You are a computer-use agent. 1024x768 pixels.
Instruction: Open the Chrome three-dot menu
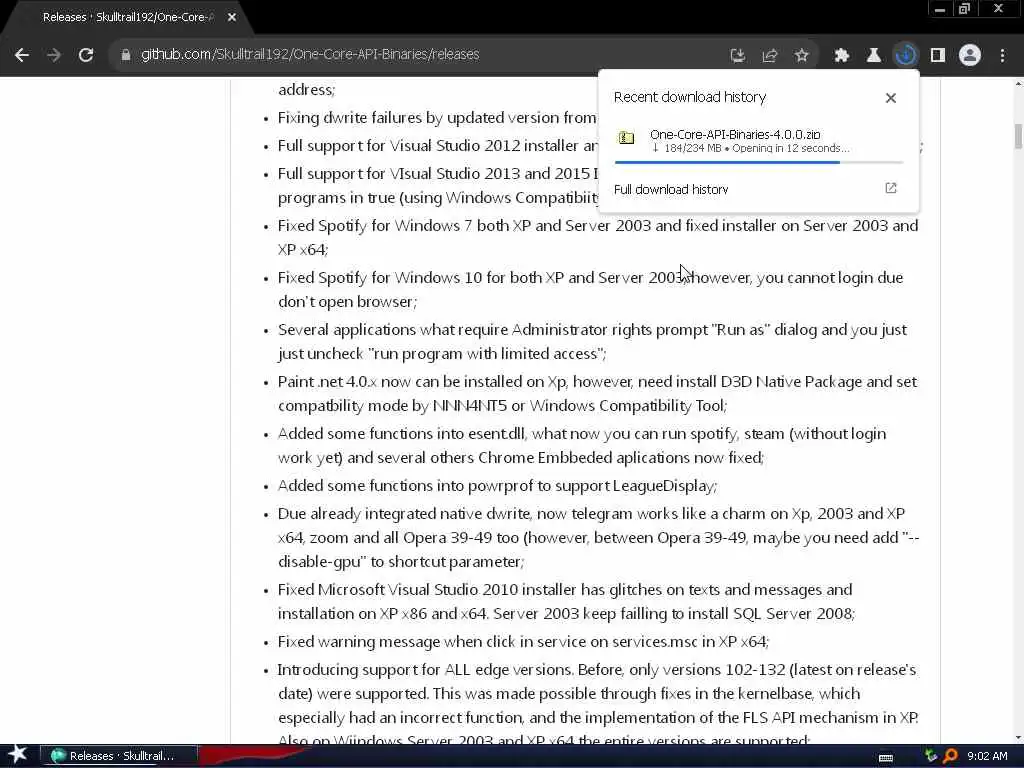(1002, 56)
